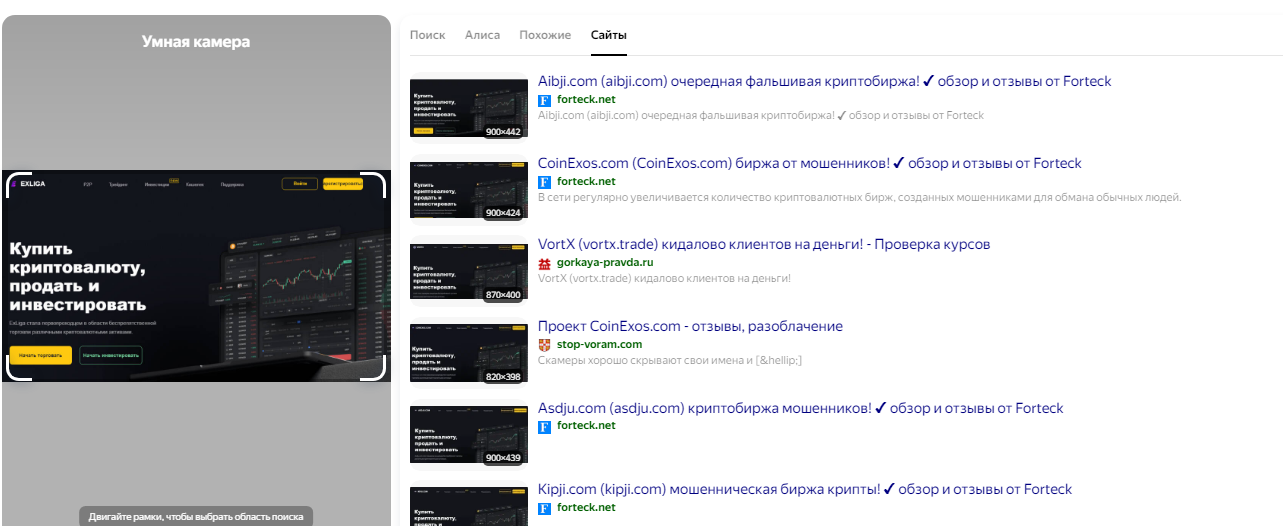1283x526 pixels.
Task: Click the 870×400 thumbnail of the VortX result
Action: point(469,272)
